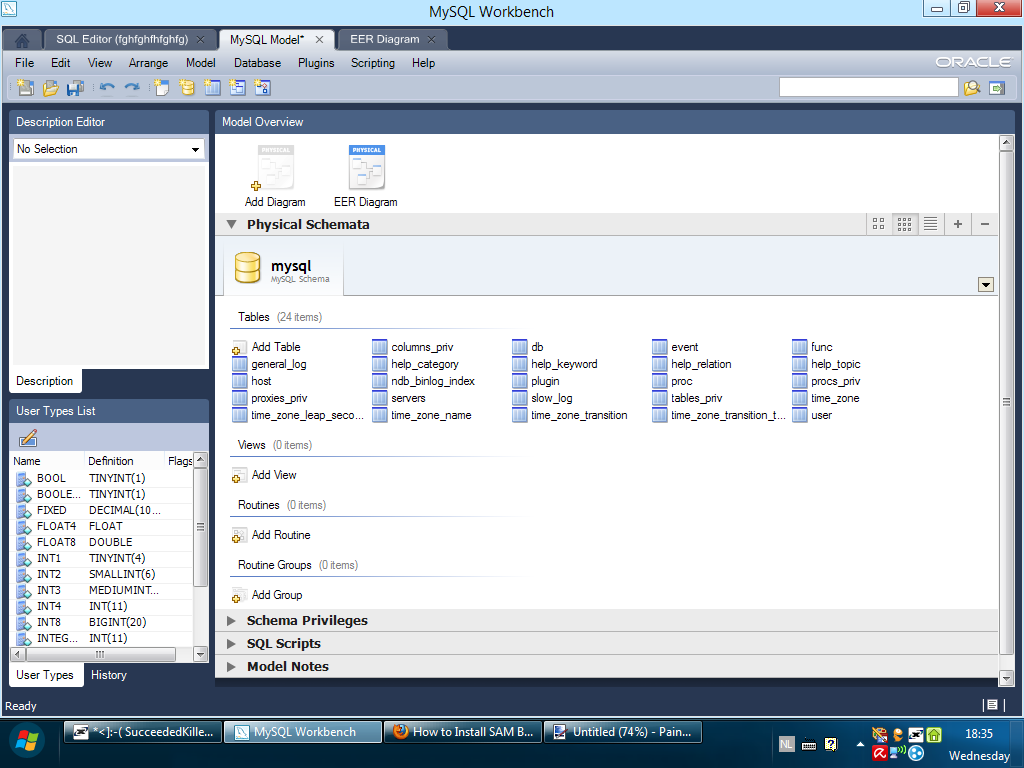Click the toolbar search input field
The height and width of the screenshot is (768, 1024).
pyautogui.click(x=869, y=88)
